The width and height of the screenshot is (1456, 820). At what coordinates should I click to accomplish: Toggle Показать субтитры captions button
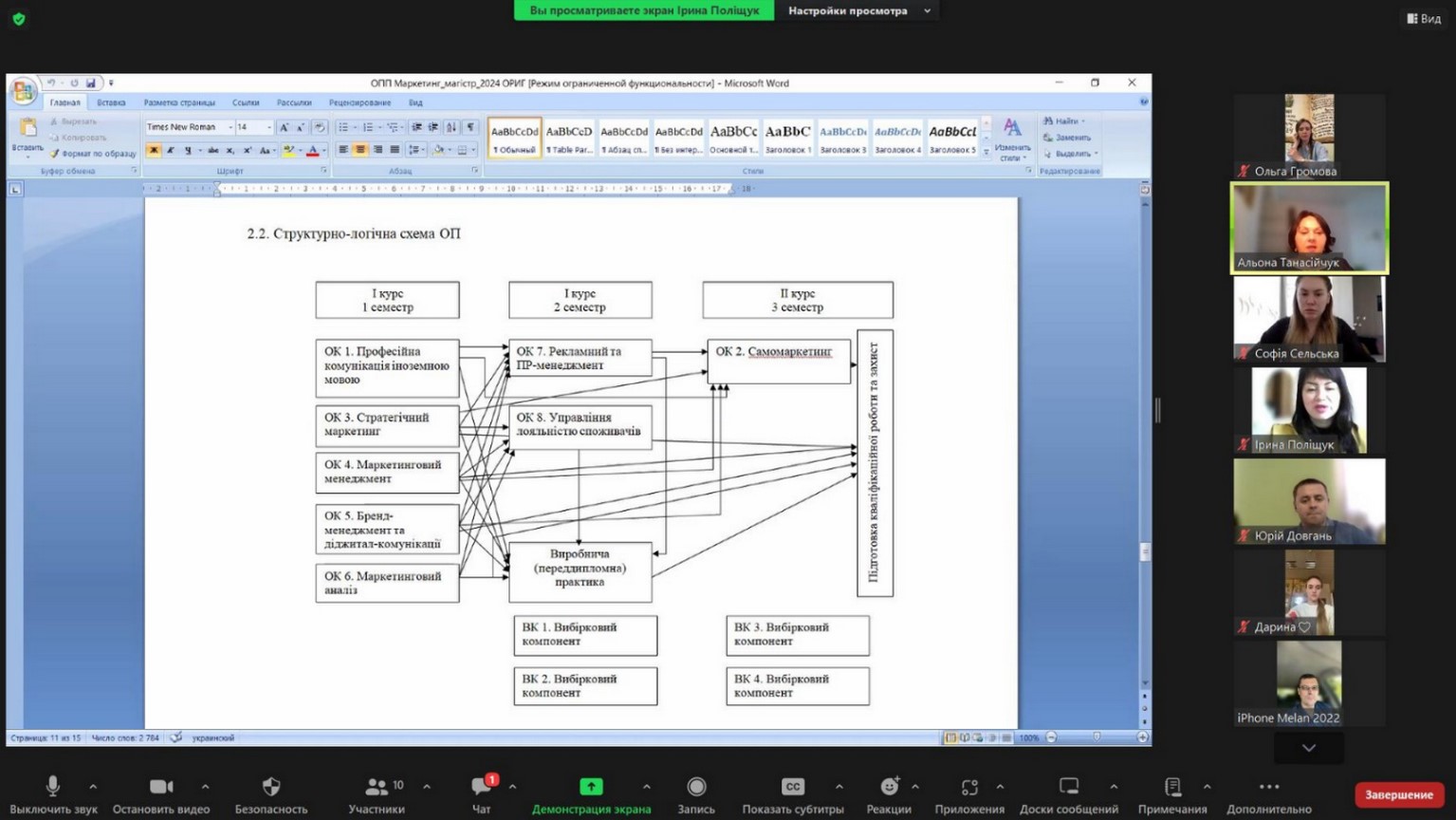click(x=793, y=787)
